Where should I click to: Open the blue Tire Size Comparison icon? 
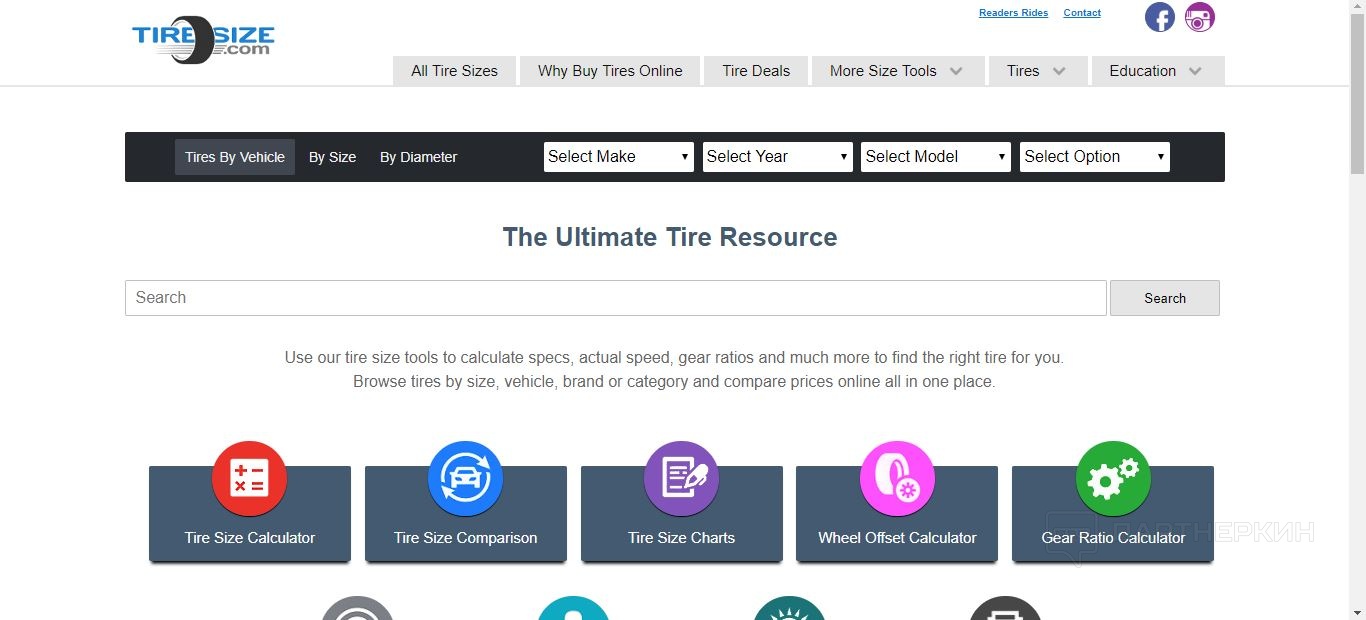tap(466, 479)
